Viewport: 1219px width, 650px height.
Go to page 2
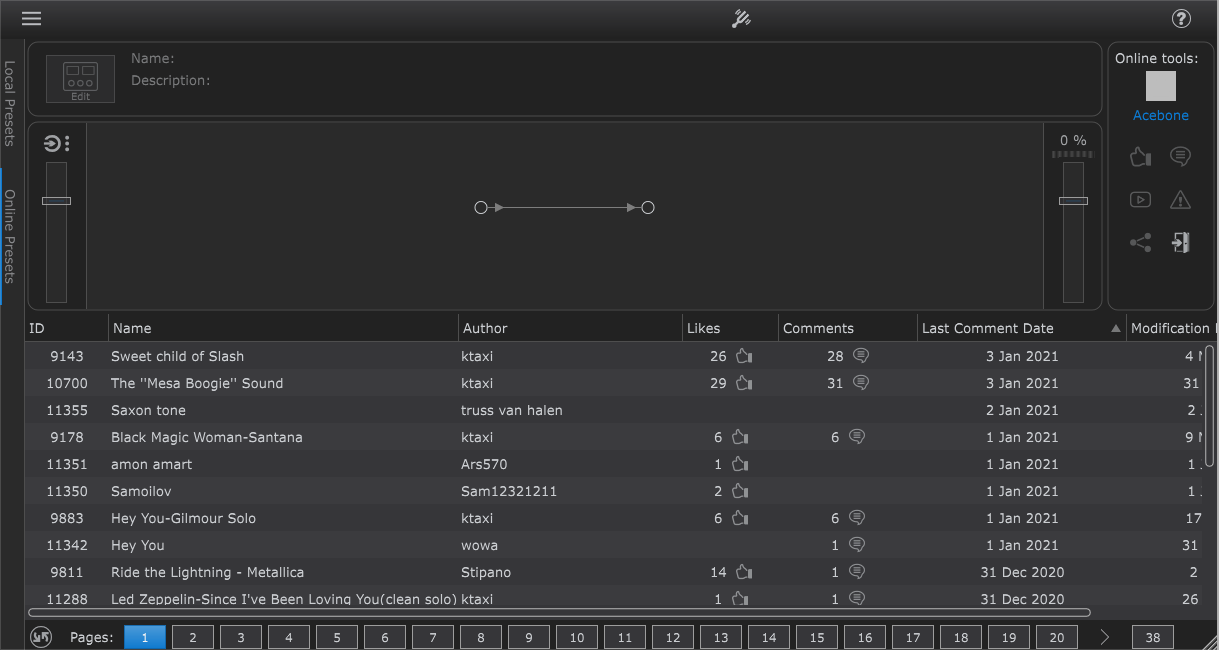[x=193, y=637]
